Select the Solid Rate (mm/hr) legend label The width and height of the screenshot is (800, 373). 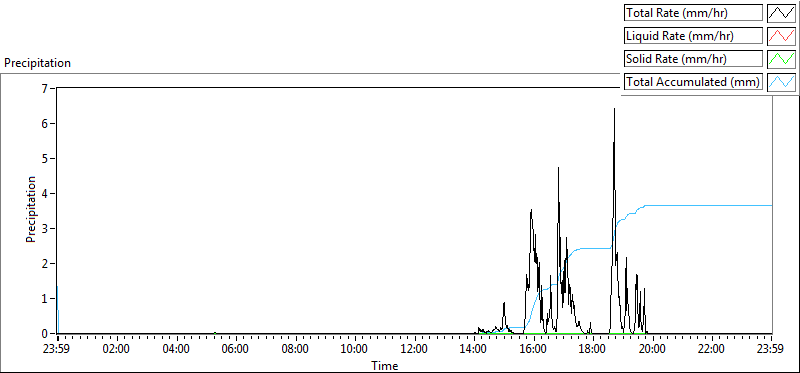tap(693, 59)
